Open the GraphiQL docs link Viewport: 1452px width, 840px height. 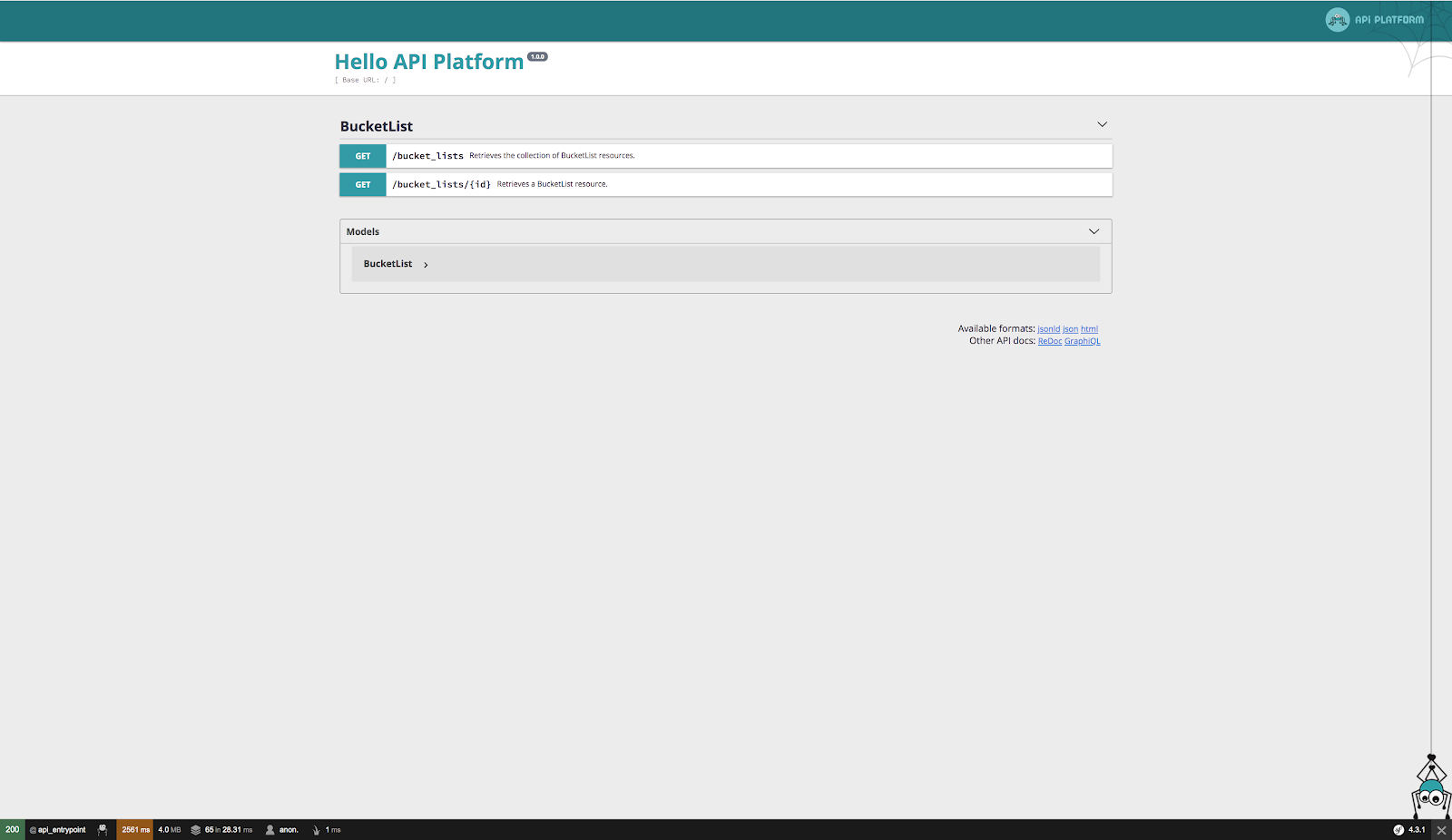1082,341
